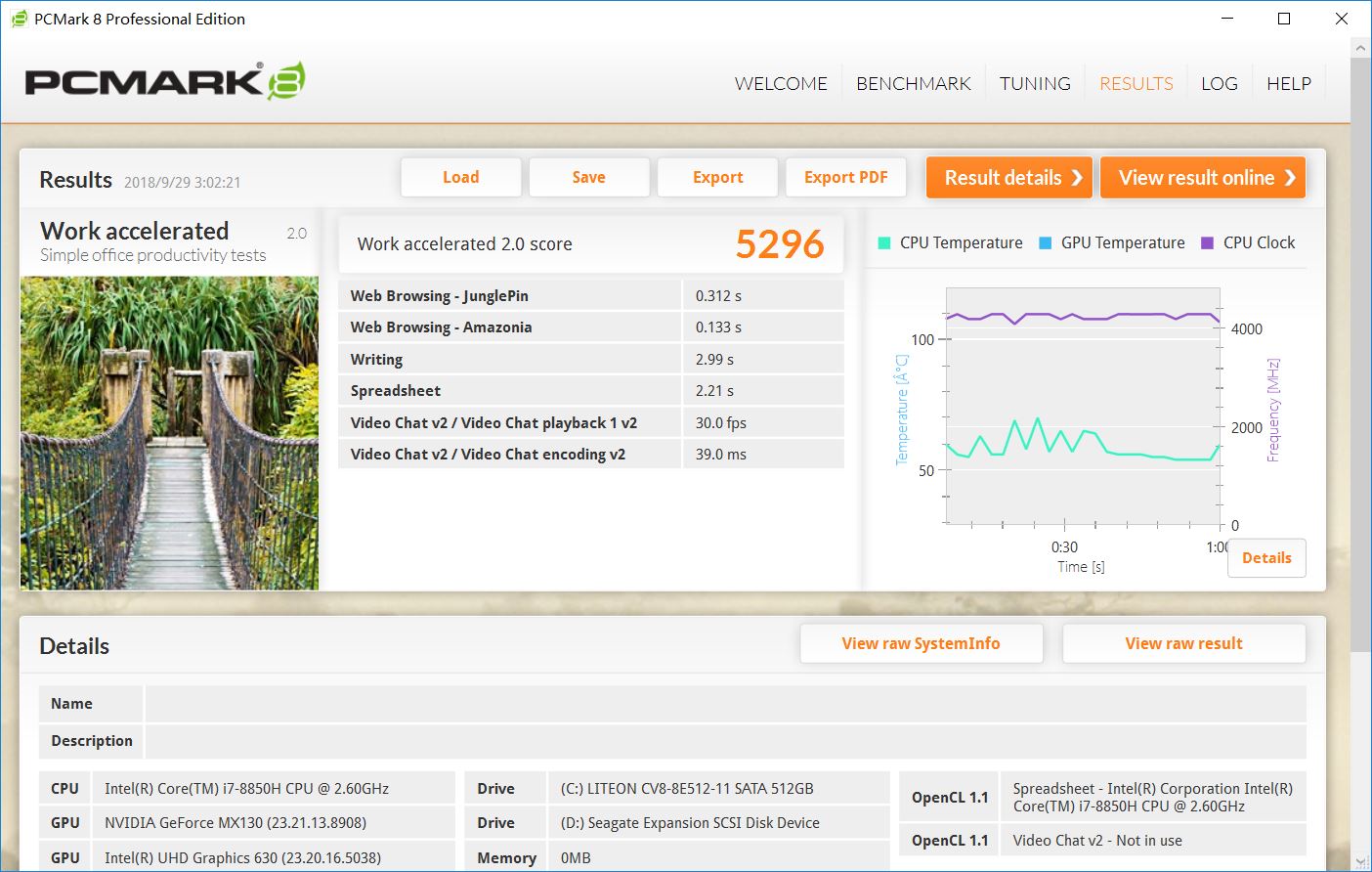Open Result details
The image size is (1372, 872).
coord(1011,177)
